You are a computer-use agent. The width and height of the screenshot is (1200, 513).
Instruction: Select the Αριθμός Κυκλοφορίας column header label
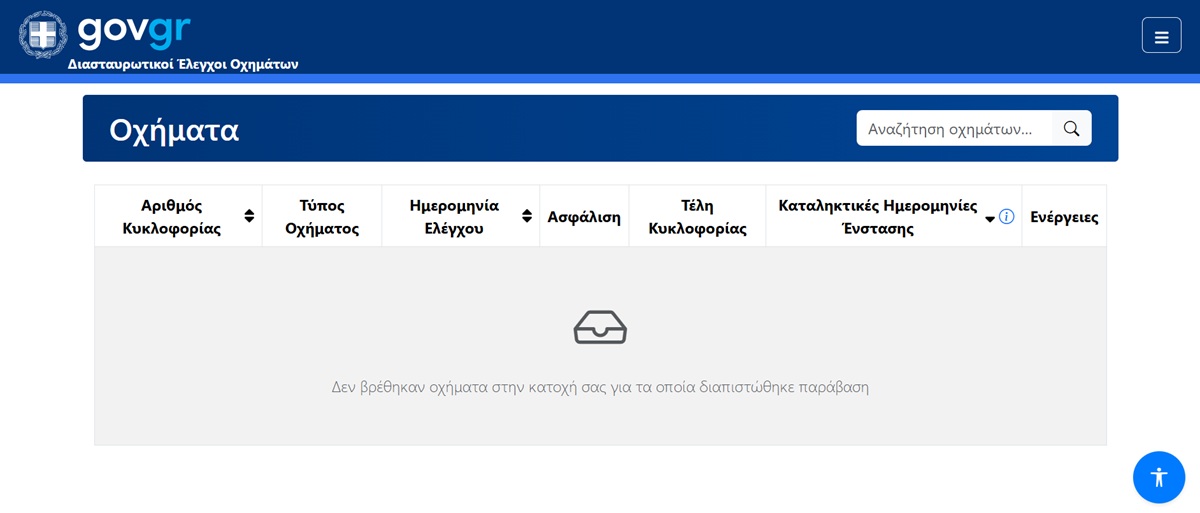[172, 216]
